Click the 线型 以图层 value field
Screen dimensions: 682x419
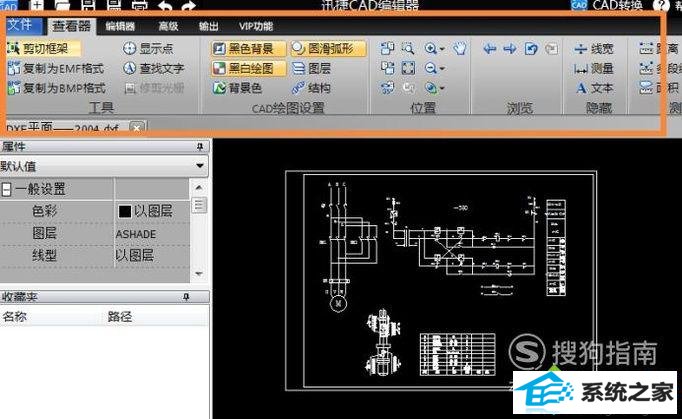click(x=151, y=255)
